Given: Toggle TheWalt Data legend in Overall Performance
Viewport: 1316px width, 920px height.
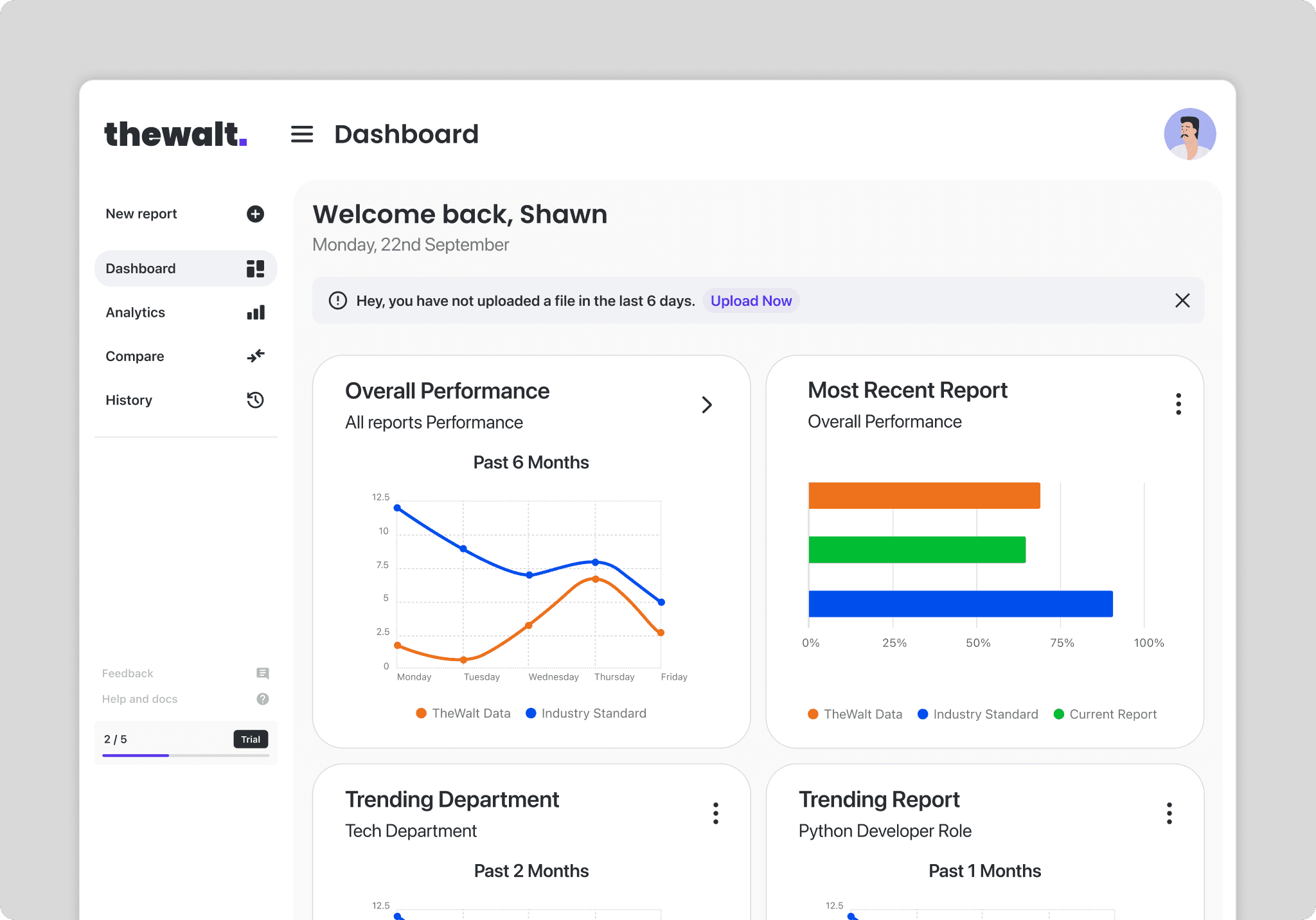Looking at the screenshot, I should tap(463, 713).
